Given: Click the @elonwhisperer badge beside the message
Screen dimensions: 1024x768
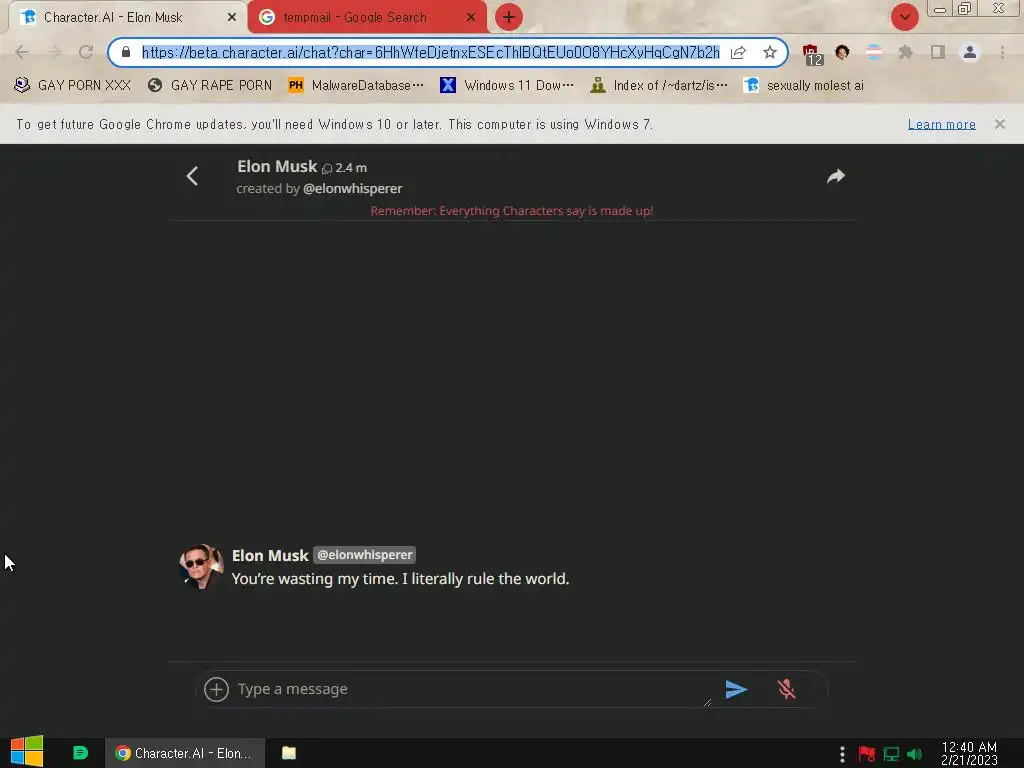Looking at the screenshot, I should 364,555.
